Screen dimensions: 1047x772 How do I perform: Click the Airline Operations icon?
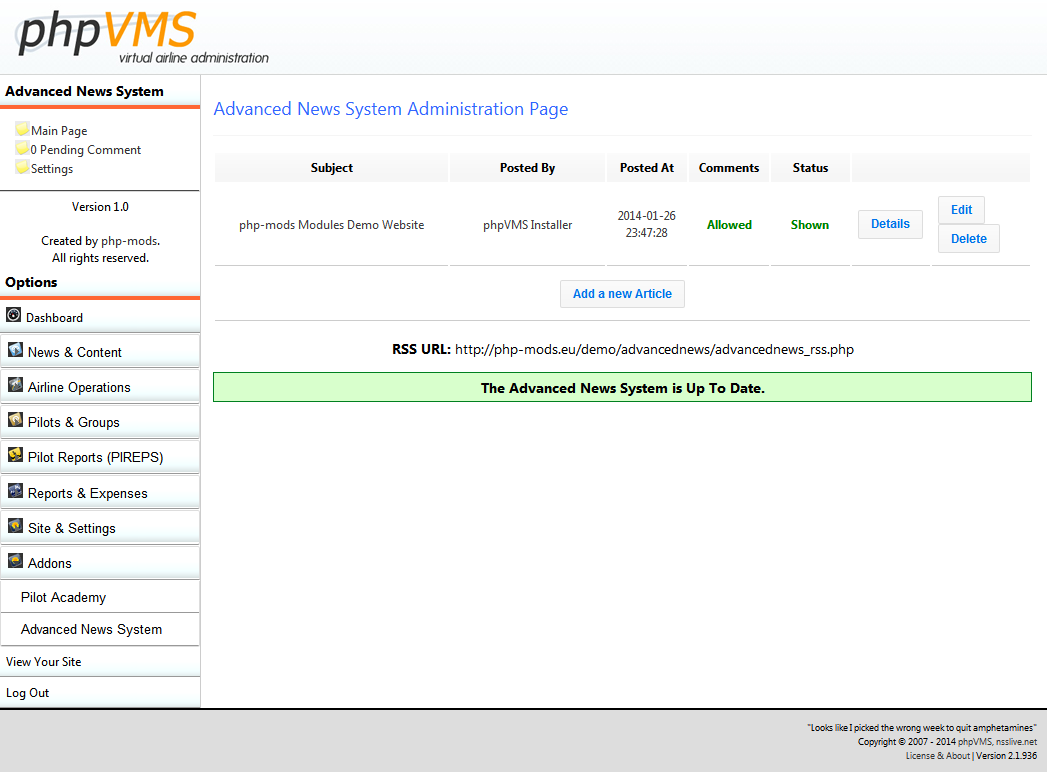pyautogui.click(x=15, y=385)
